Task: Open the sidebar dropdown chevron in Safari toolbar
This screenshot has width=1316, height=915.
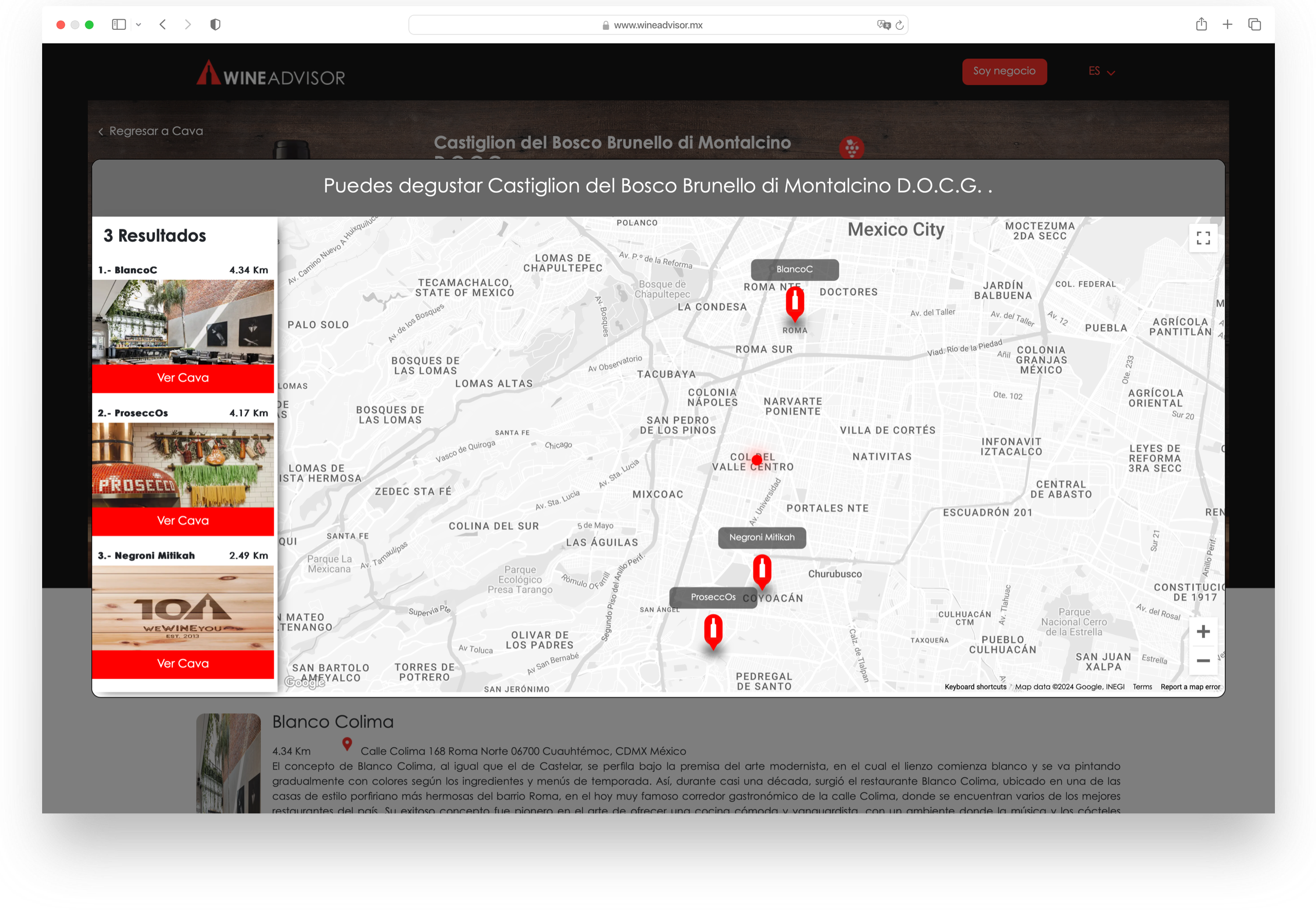Action: [139, 25]
